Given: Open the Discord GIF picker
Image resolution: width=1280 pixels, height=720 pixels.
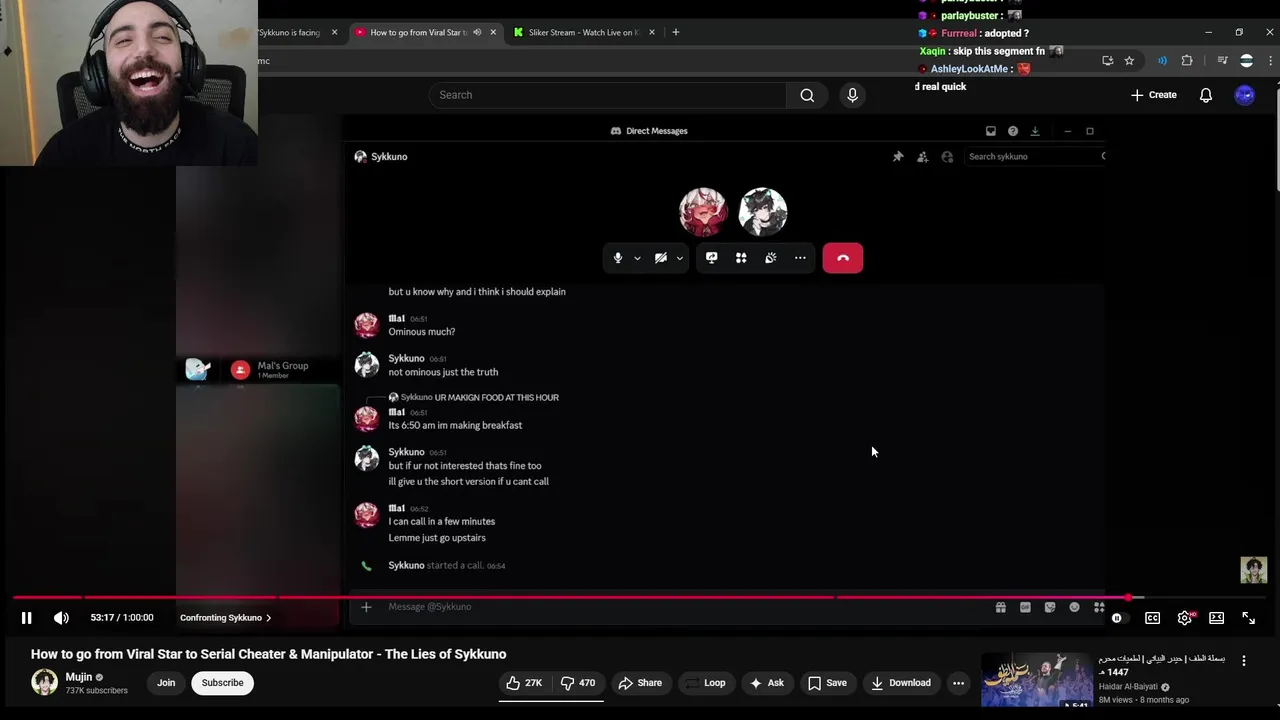Looking at the screenshot, I should tap(1025, 607).
